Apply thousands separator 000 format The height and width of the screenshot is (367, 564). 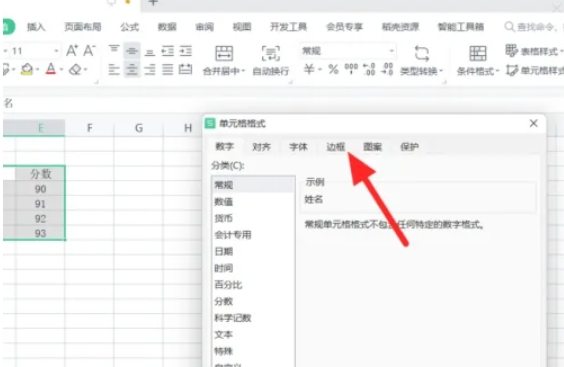(351, 69)
